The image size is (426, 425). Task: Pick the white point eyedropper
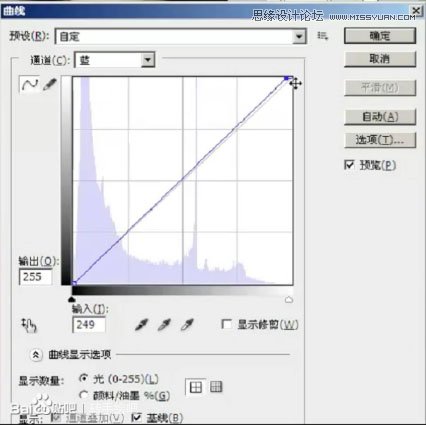click(x=187, y=324)
